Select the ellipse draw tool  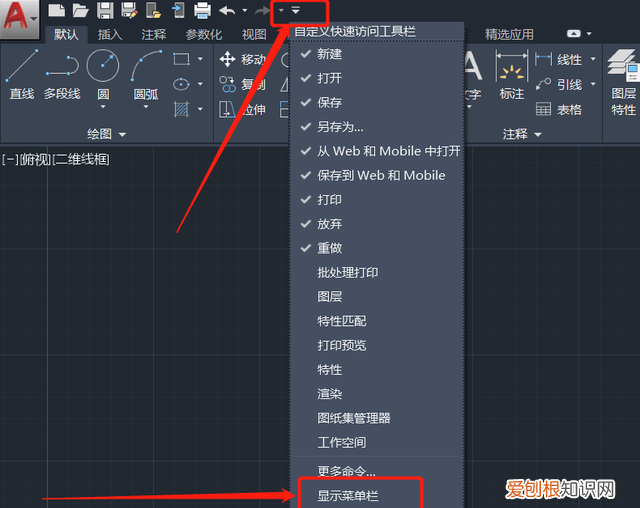pos(181,84)
